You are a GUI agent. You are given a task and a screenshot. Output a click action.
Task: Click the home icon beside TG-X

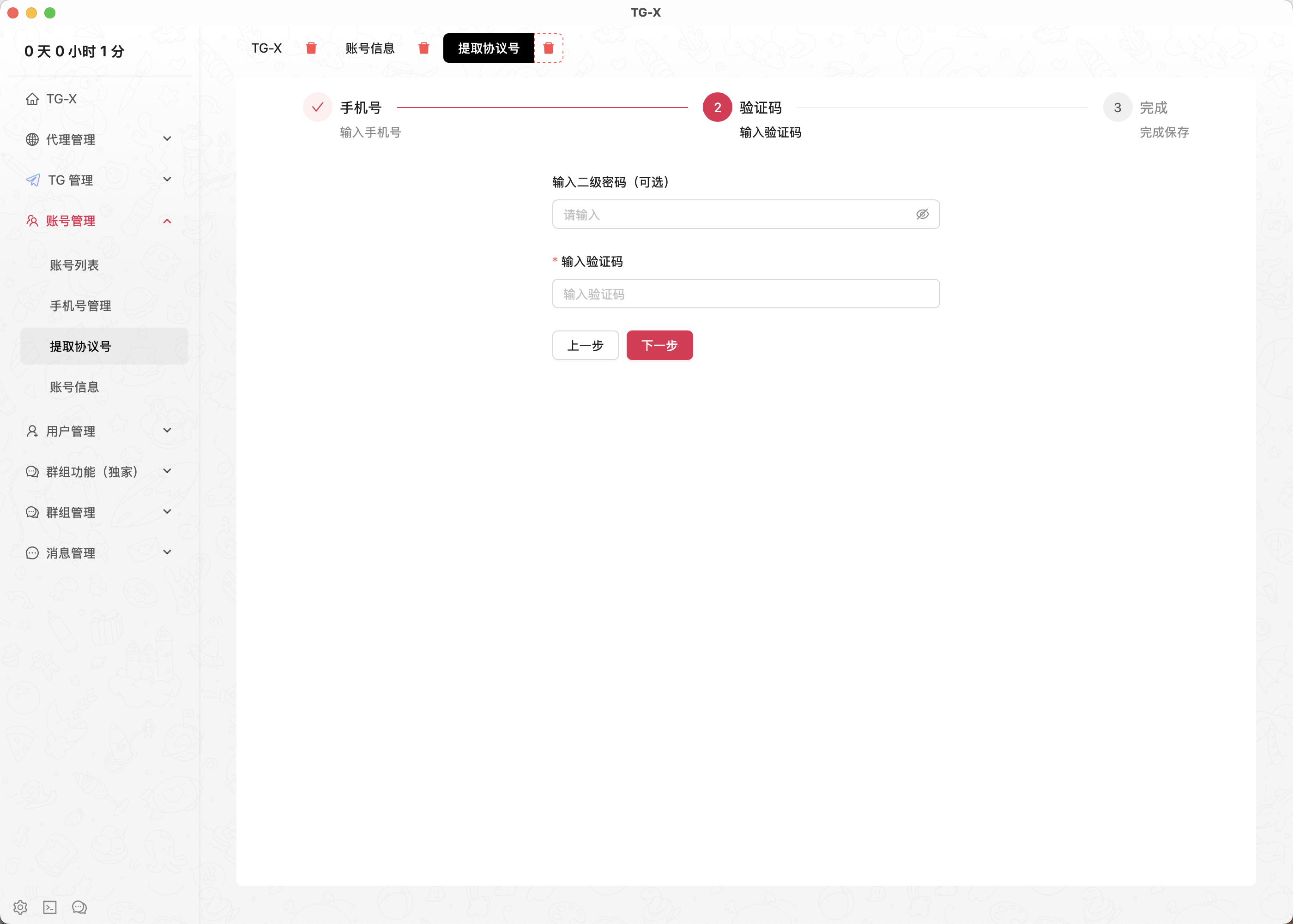click(x=32, y=99)
